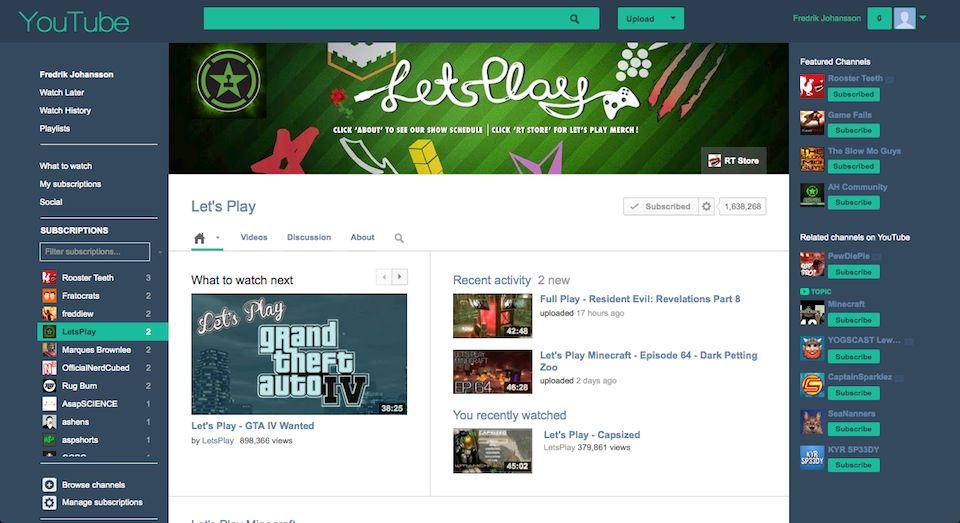Viewport: 960px width, 523px height.
Task: Switch to the Videos tab
Action: tap(254, 238)
